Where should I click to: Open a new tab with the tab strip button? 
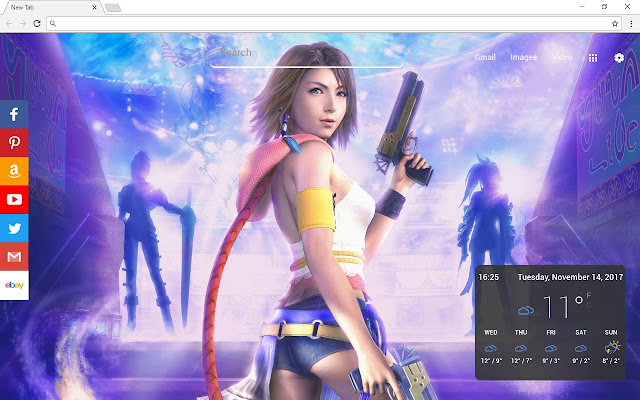click(113, 8)
